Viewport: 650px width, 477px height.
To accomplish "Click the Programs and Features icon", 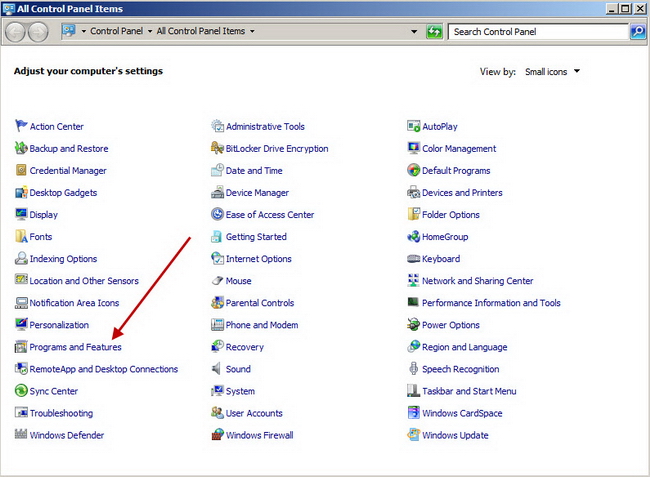I will pyautogui.click(x=21, y=346).
